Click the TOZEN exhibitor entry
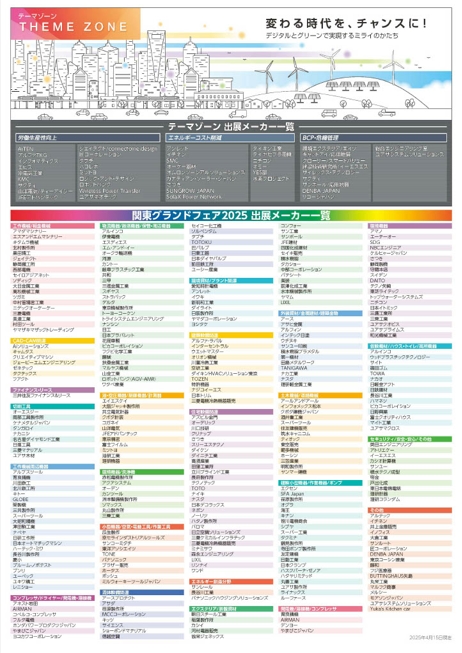 coord(200,379)
